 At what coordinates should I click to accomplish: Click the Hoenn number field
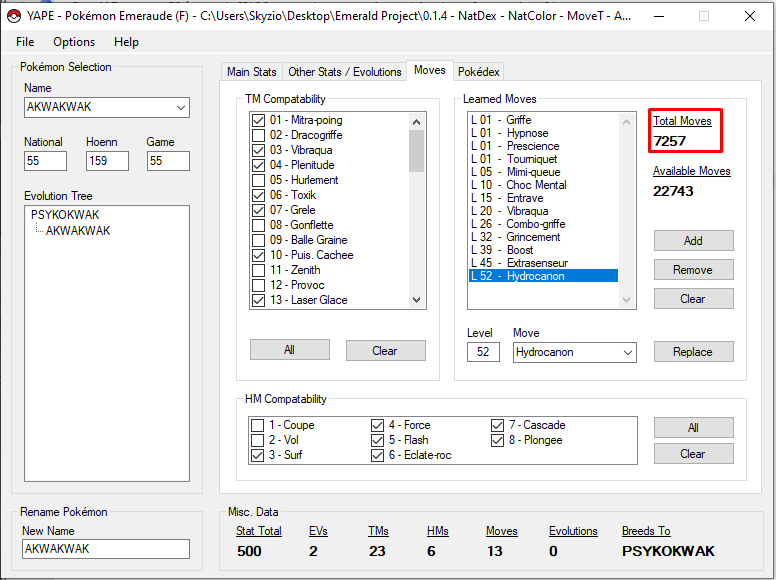(107, 161)
